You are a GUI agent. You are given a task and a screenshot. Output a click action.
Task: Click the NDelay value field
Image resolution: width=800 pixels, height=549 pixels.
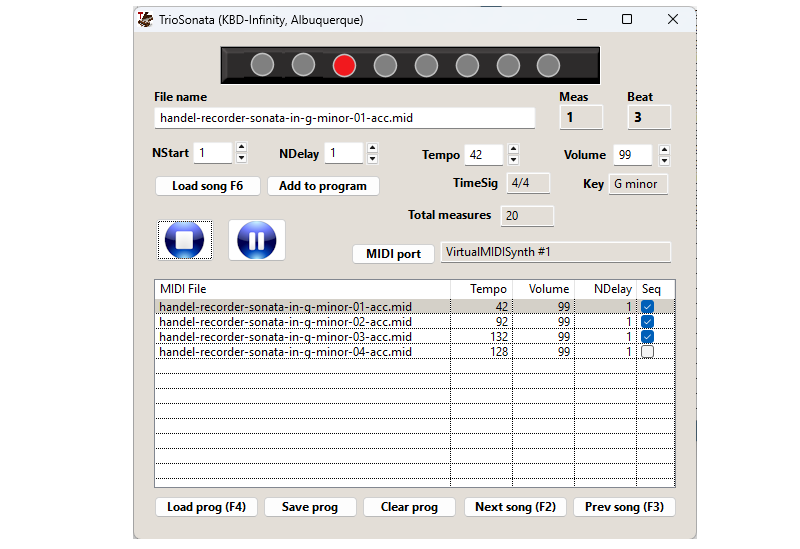coord(344,153)
